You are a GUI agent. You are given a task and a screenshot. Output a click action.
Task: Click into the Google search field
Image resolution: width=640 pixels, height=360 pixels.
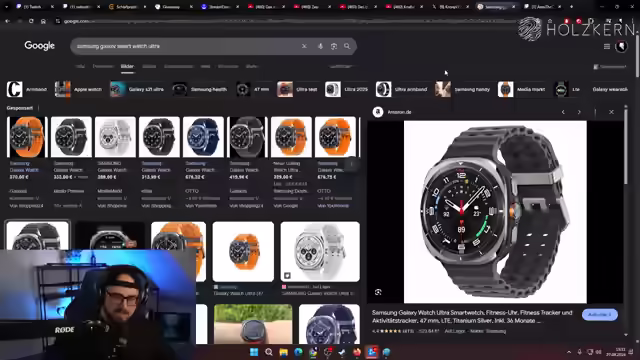[x=186, y=46]
